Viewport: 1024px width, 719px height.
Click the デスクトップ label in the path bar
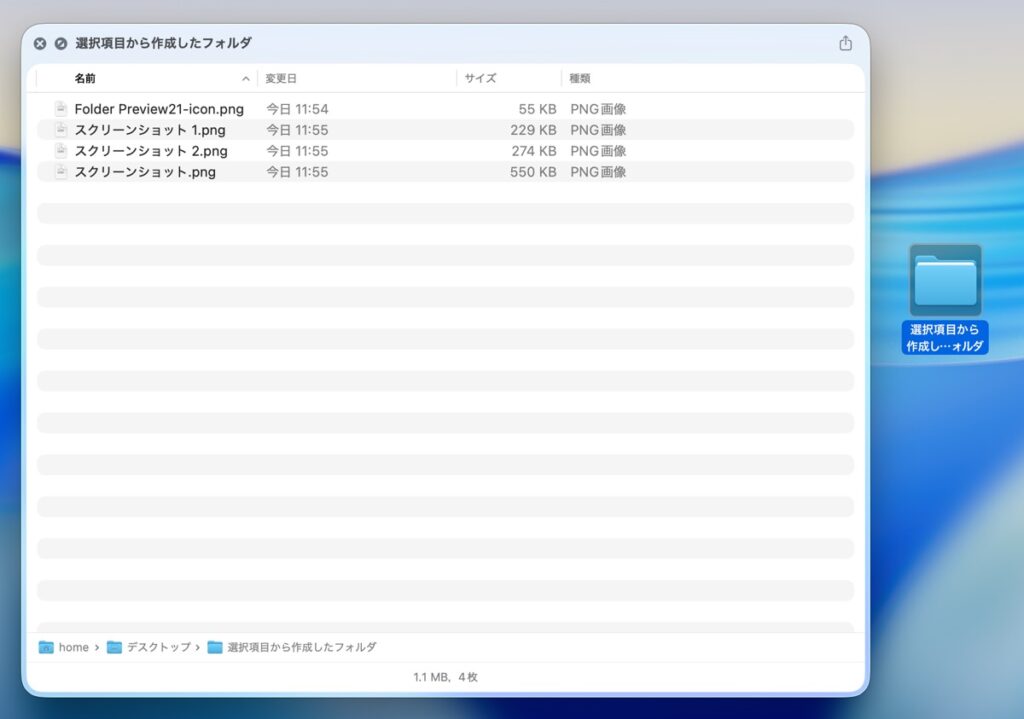158,647
